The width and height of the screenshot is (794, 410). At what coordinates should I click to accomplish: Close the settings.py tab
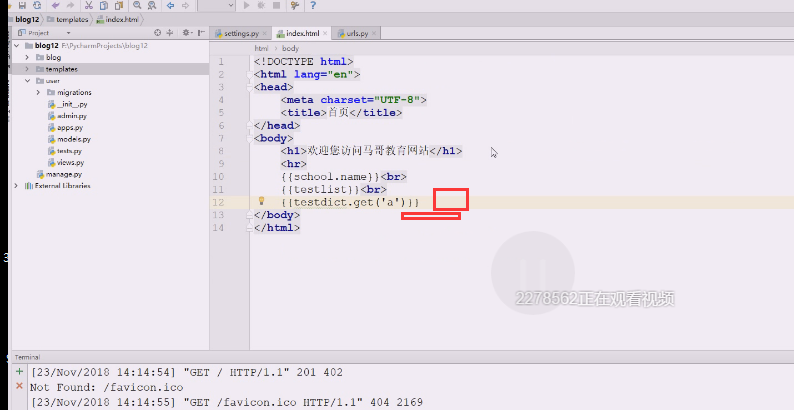click(x=265, y=34)
